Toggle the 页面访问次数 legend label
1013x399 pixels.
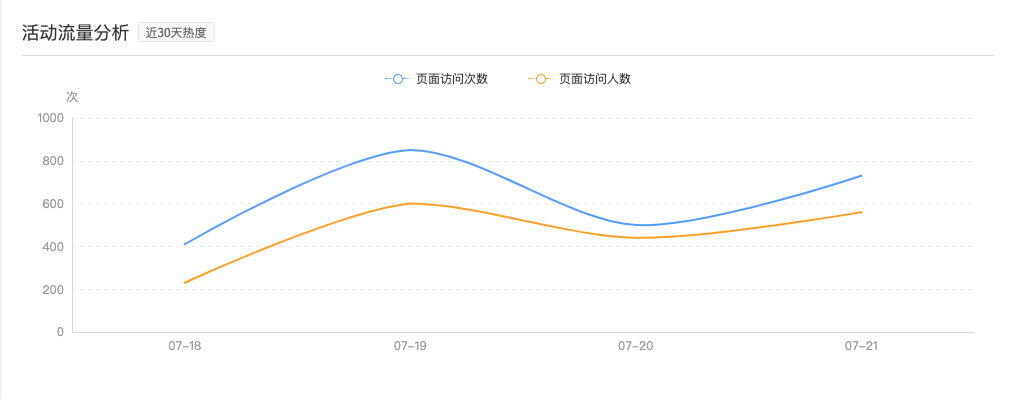tap(452, 79)
